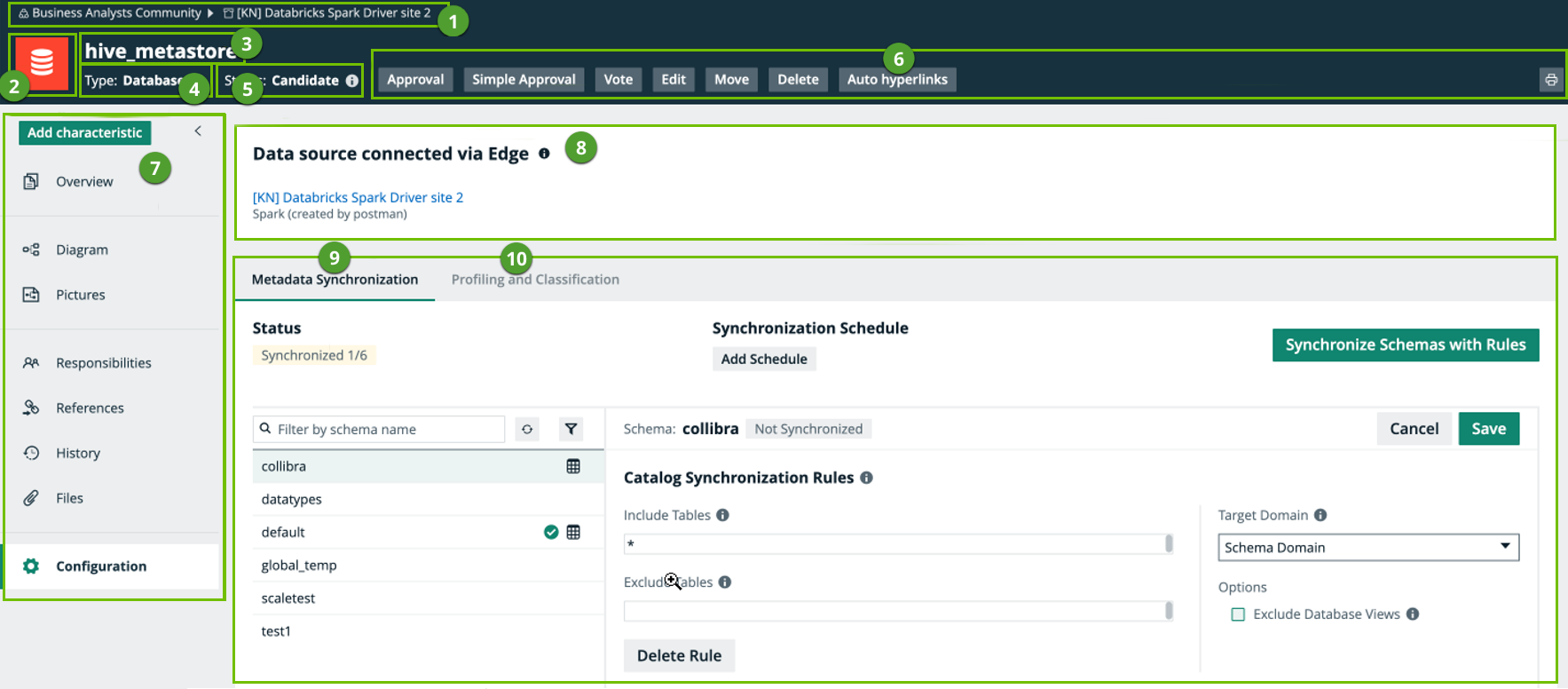Click the Filter by schema name field

point(386,430)
